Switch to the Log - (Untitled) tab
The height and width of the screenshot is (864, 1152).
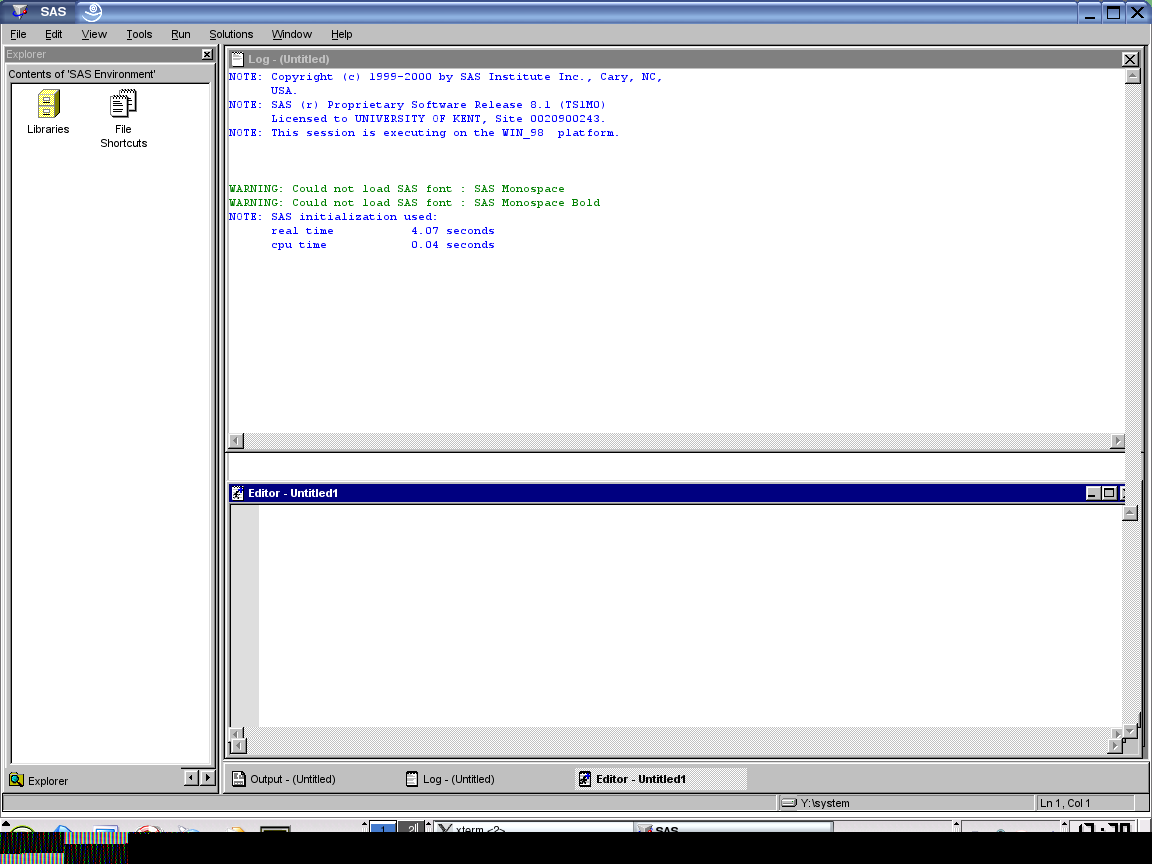458,778
